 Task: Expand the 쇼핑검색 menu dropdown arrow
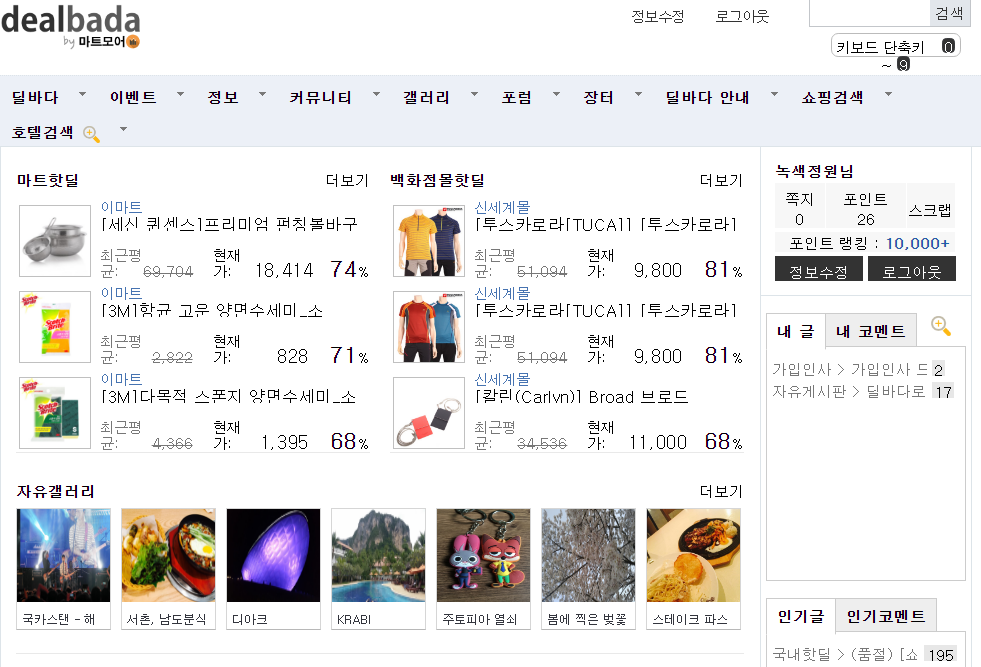(x=887, y=95)
